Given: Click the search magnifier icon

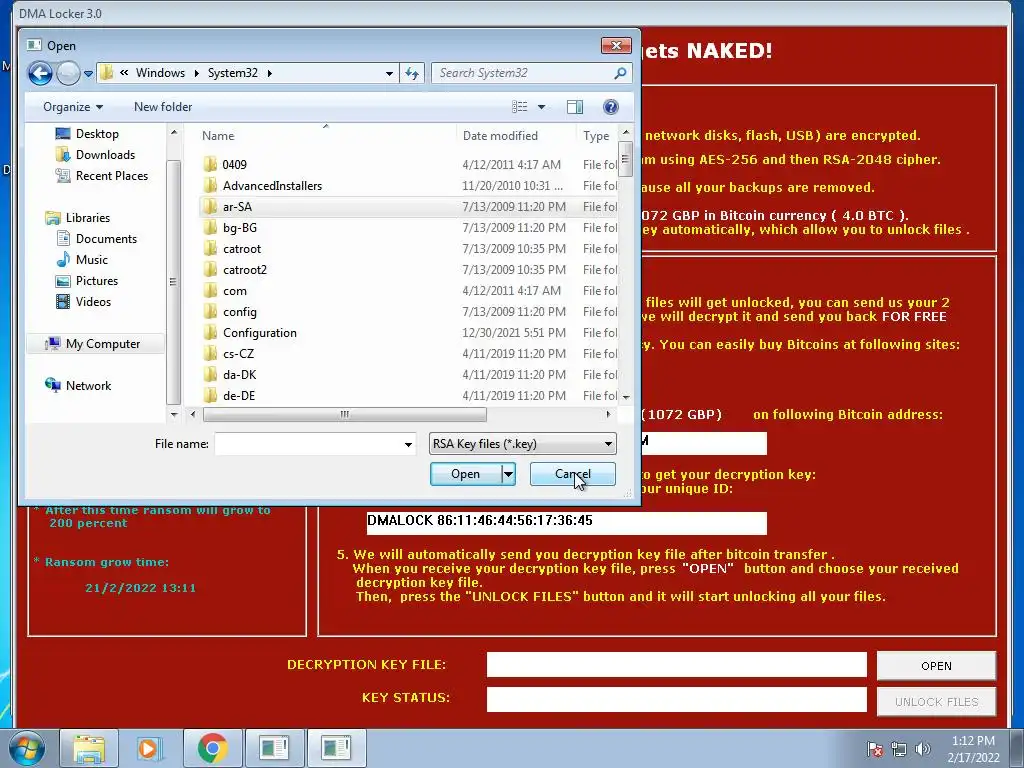Looking at the screenshot, I should click(x=621, y=73).
